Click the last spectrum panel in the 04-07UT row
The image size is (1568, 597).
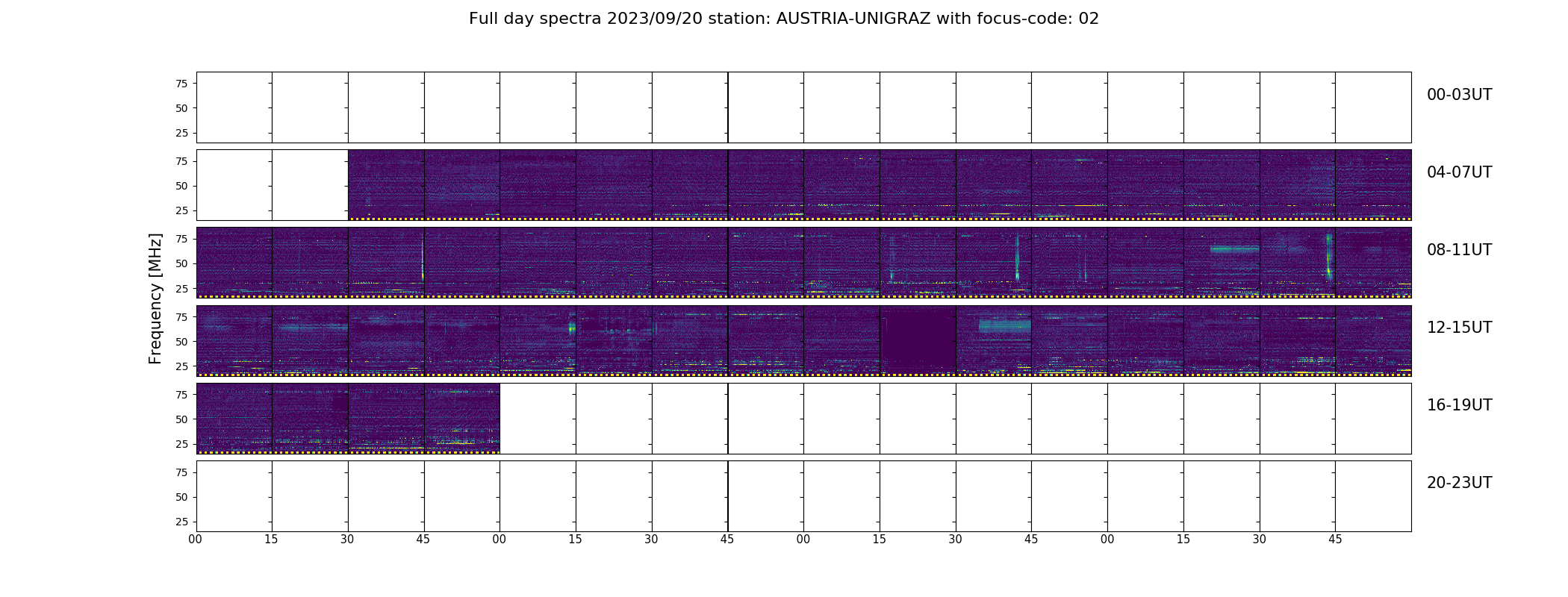(x=1373, y=185)
